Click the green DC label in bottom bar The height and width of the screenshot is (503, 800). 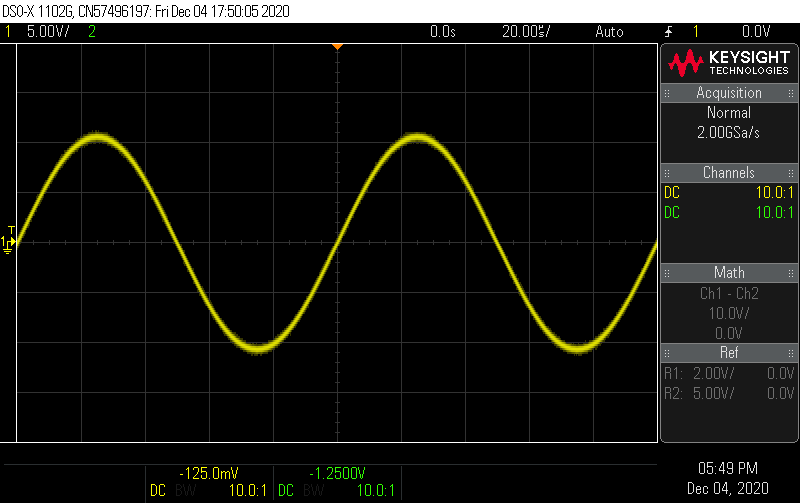click(286, 491)
